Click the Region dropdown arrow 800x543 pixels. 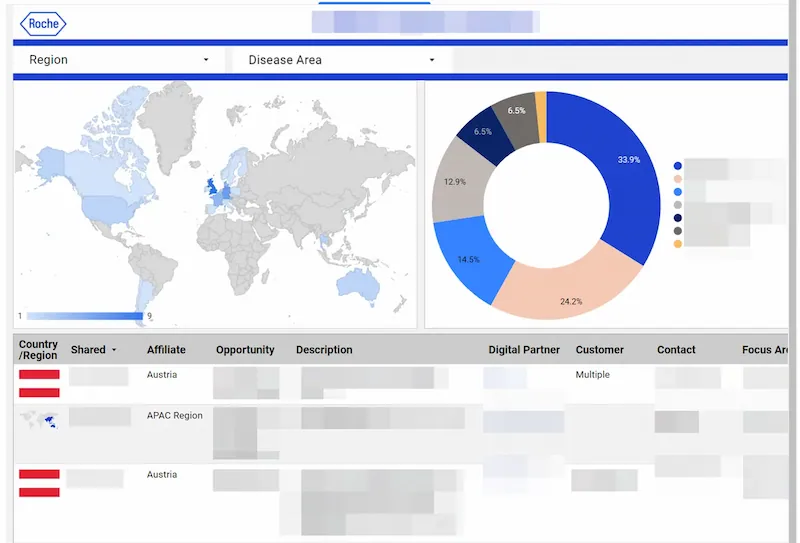[x=206, y=60]
